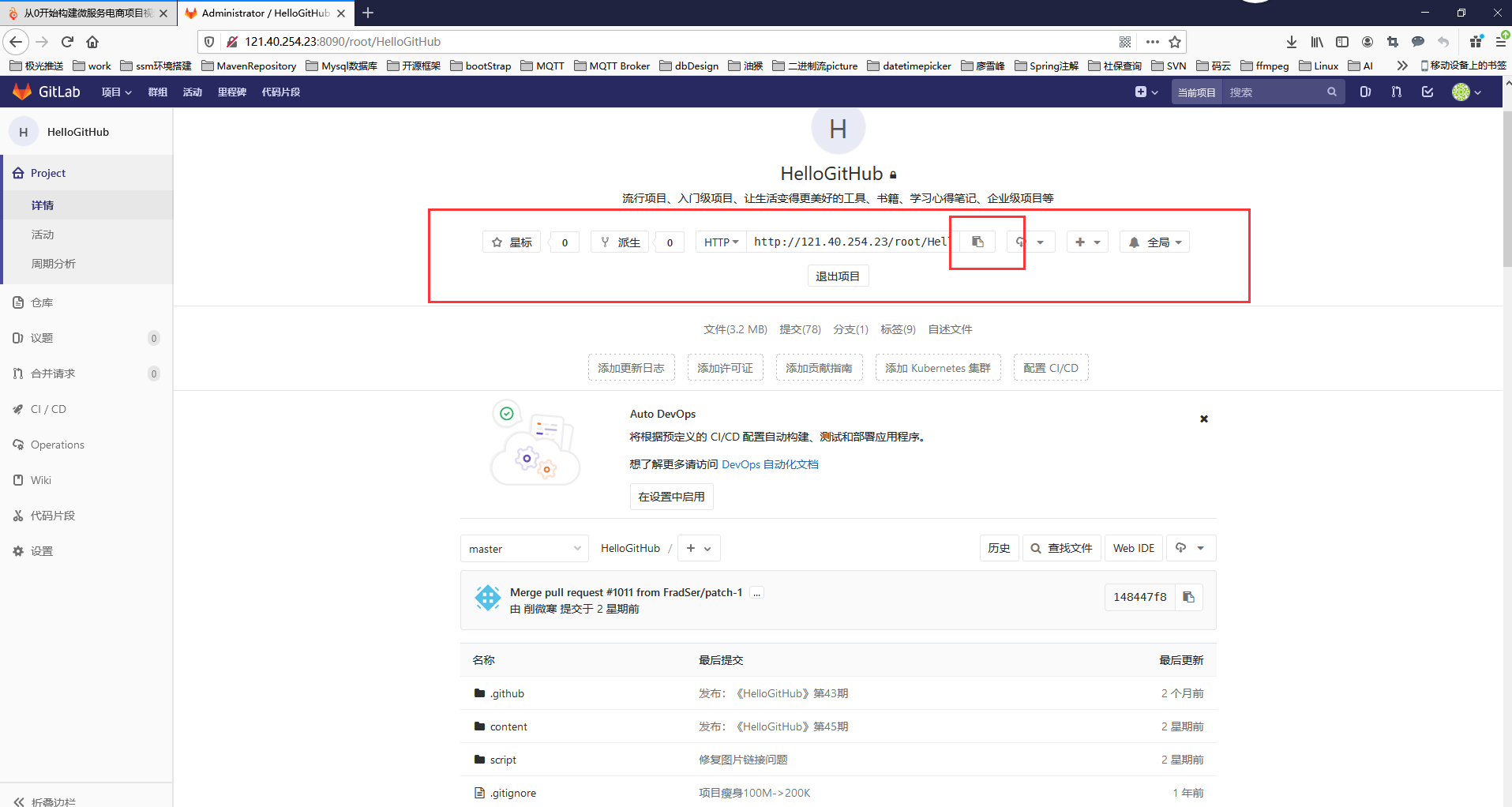The width and height of the screenshot is (1512, 807).
Task: Click 配置 CI/CD button
Action: pos(1051,367)
